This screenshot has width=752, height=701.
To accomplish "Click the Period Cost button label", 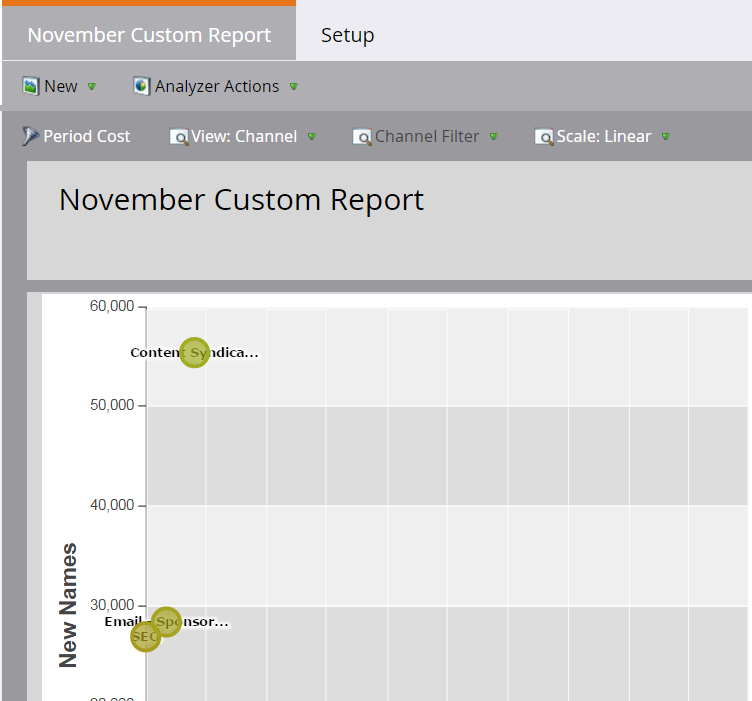I will tap(87, 137).
